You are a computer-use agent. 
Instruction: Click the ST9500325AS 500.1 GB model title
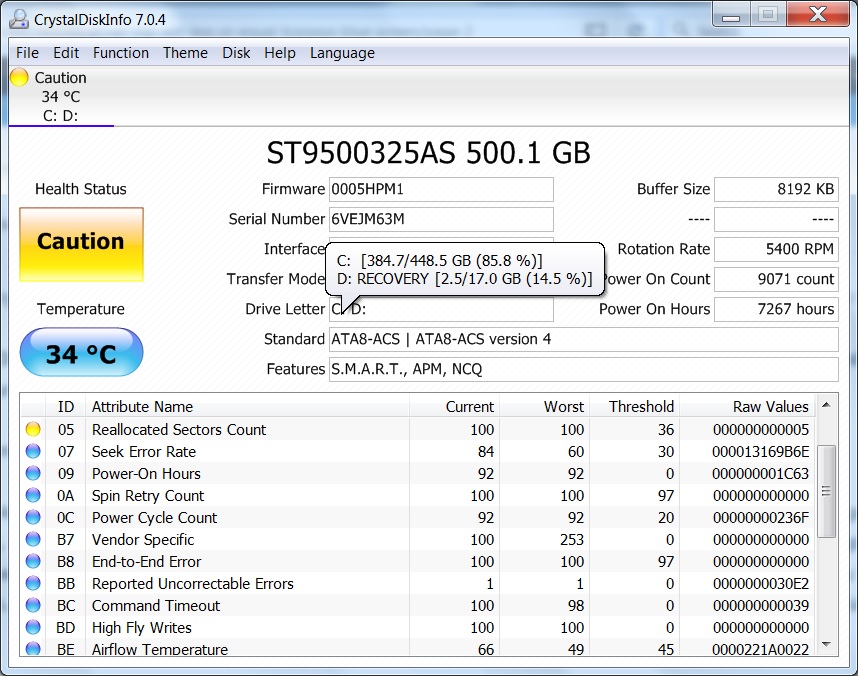(428, 153)
